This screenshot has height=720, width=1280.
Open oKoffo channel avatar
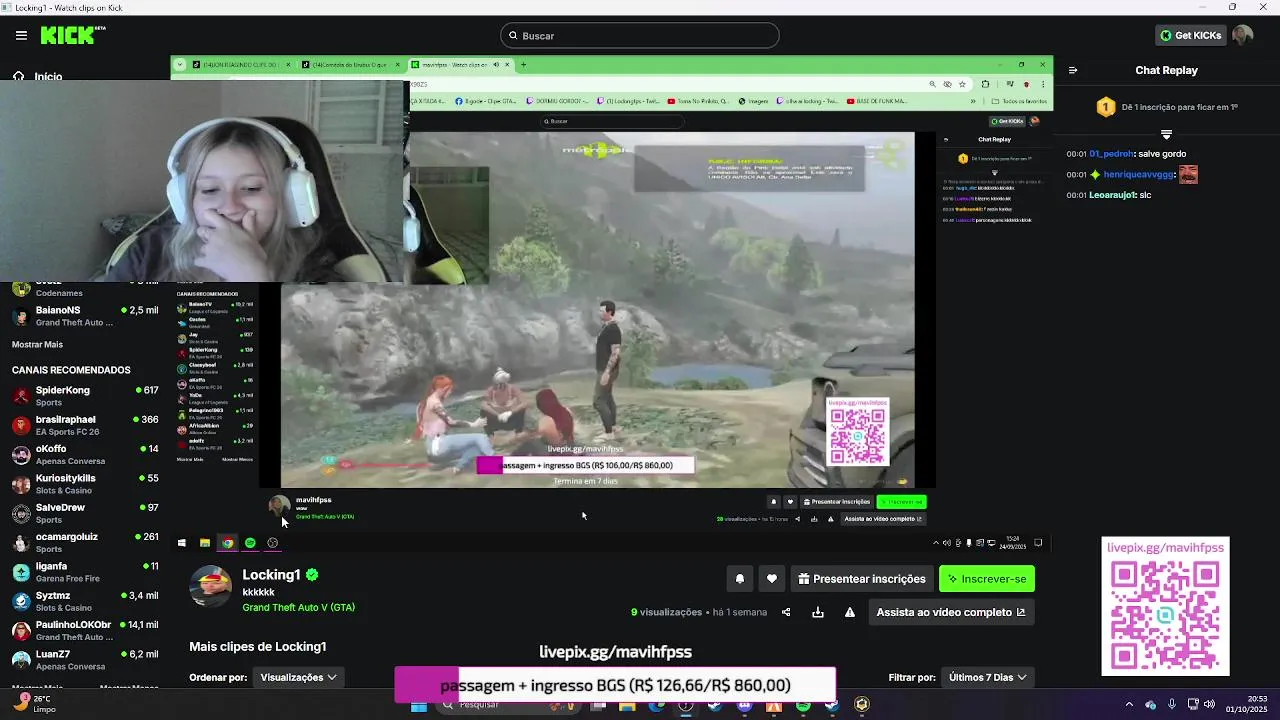coord(21,455)
